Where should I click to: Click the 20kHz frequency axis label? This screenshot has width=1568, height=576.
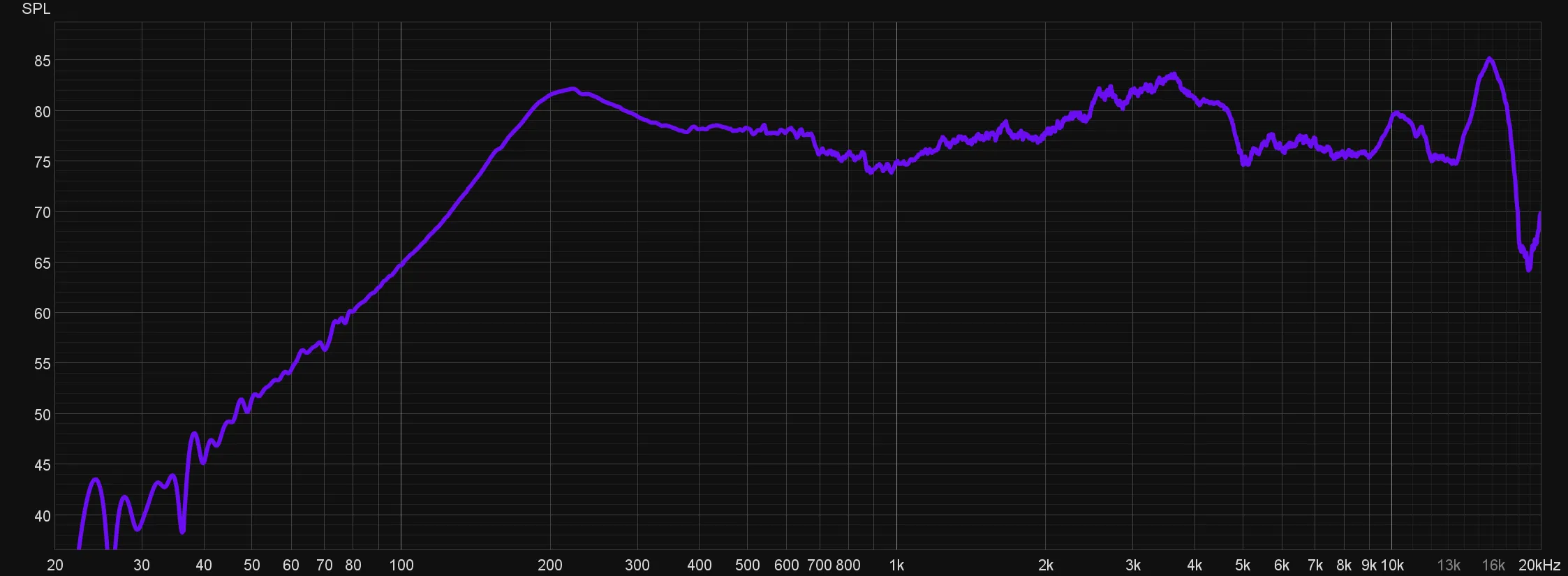pyautogui.click(x=1539, y=566)
